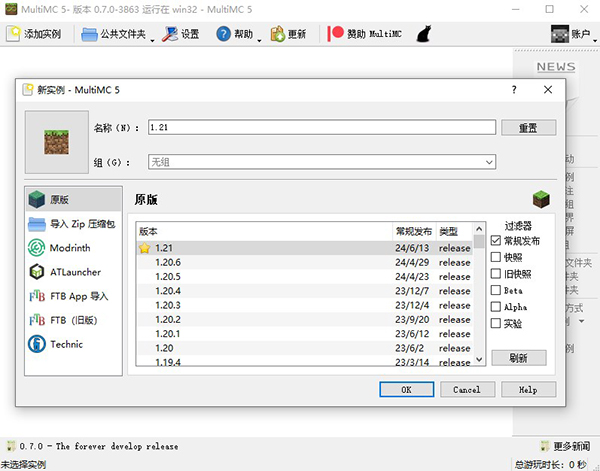Viewport: 600px width, 471px height.
Task: Click the instance name input field
Action: click(321, 127)
